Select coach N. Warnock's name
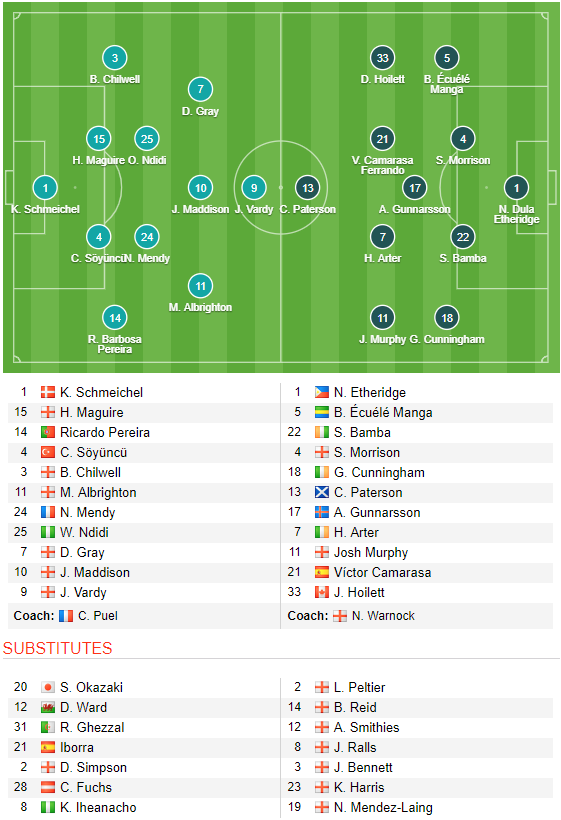 coord(383,616)
